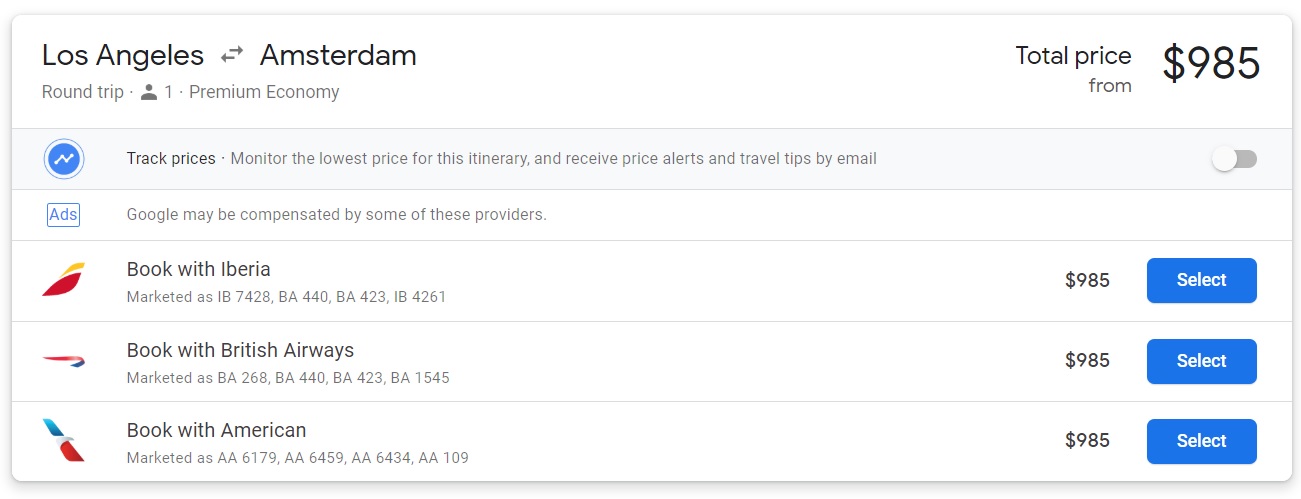Image resolution: width=1301 pixels, height=499 pixels.
Task: Enable the Track prices toggle
Action: (x=1234, y=159)
